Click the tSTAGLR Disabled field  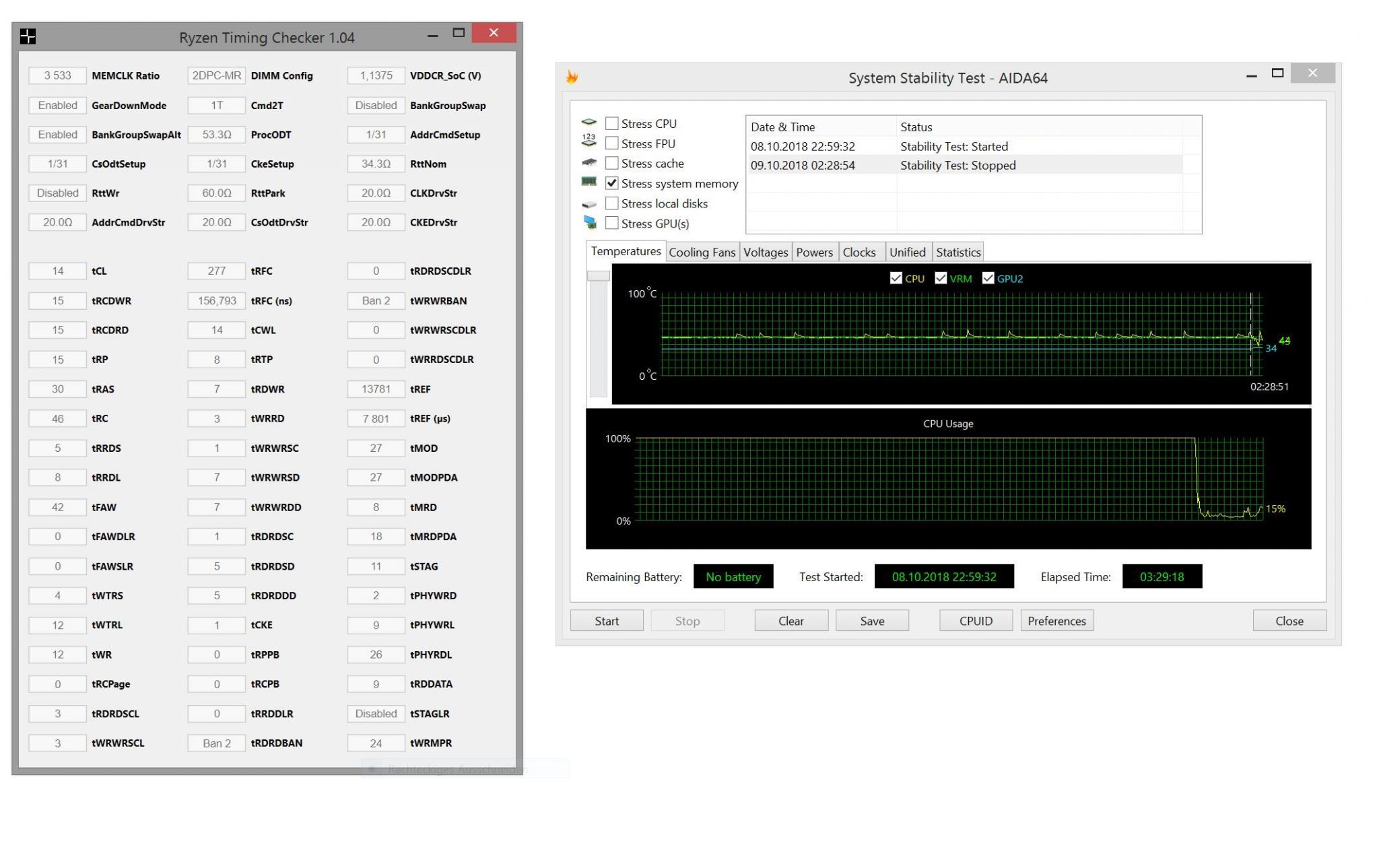point(376,713)
